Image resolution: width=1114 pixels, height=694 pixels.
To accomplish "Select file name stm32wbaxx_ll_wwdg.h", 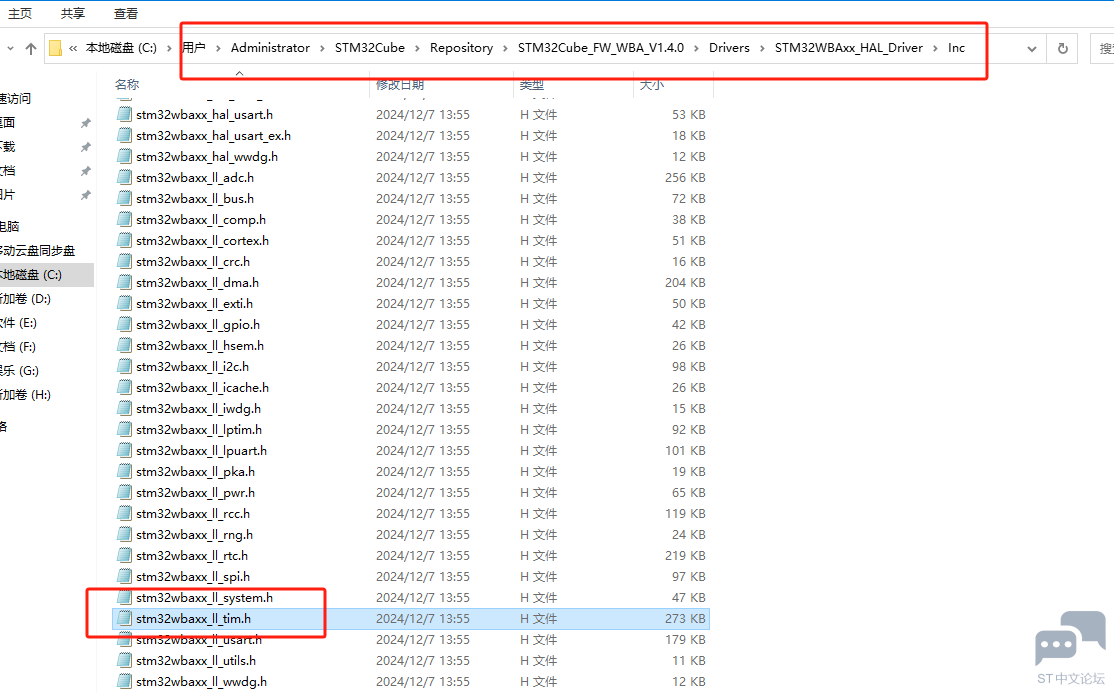I will 202,682.
